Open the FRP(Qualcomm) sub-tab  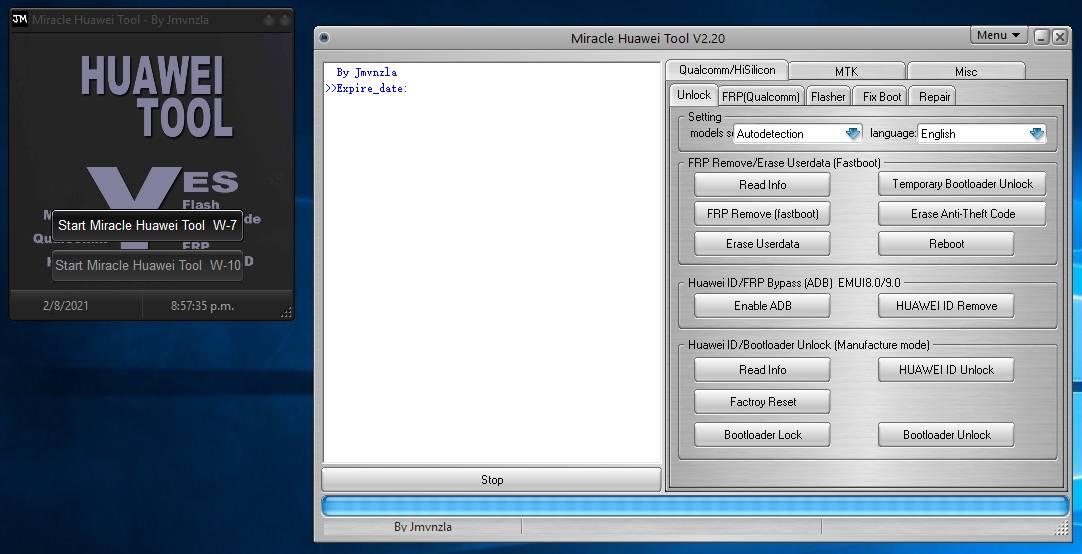(x=761, y=97)
